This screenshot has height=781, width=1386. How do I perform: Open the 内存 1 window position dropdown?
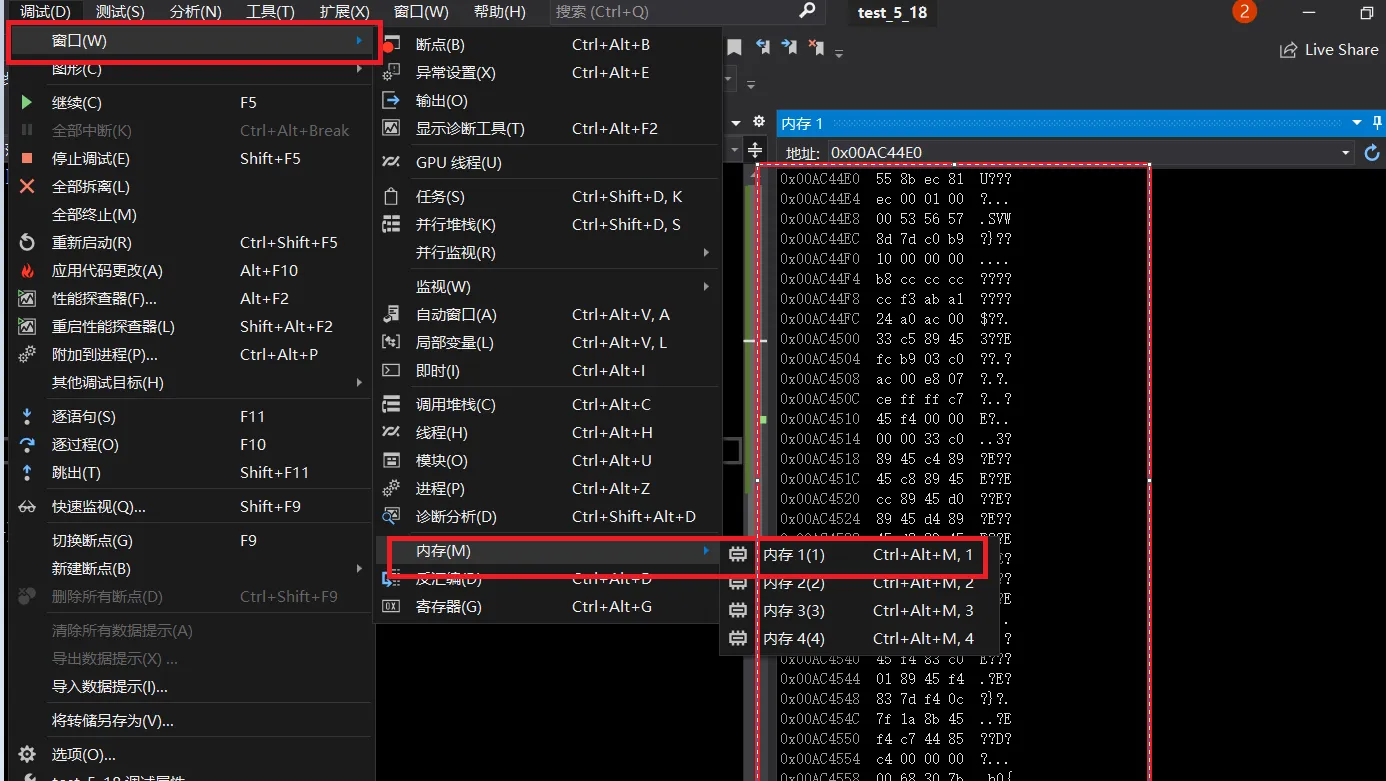(1357, 122)
